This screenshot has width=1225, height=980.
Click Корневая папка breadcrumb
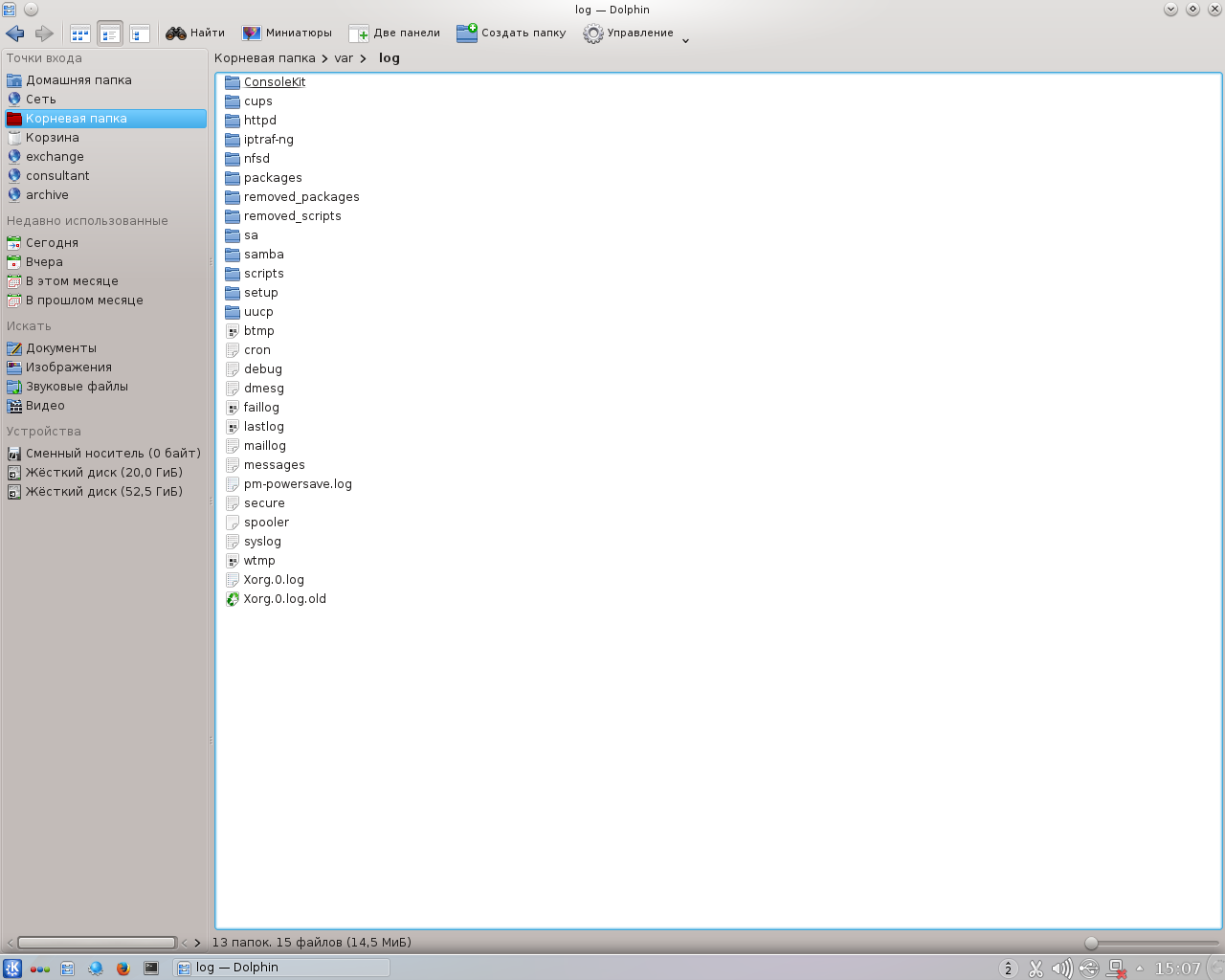[x=264, y=58]
